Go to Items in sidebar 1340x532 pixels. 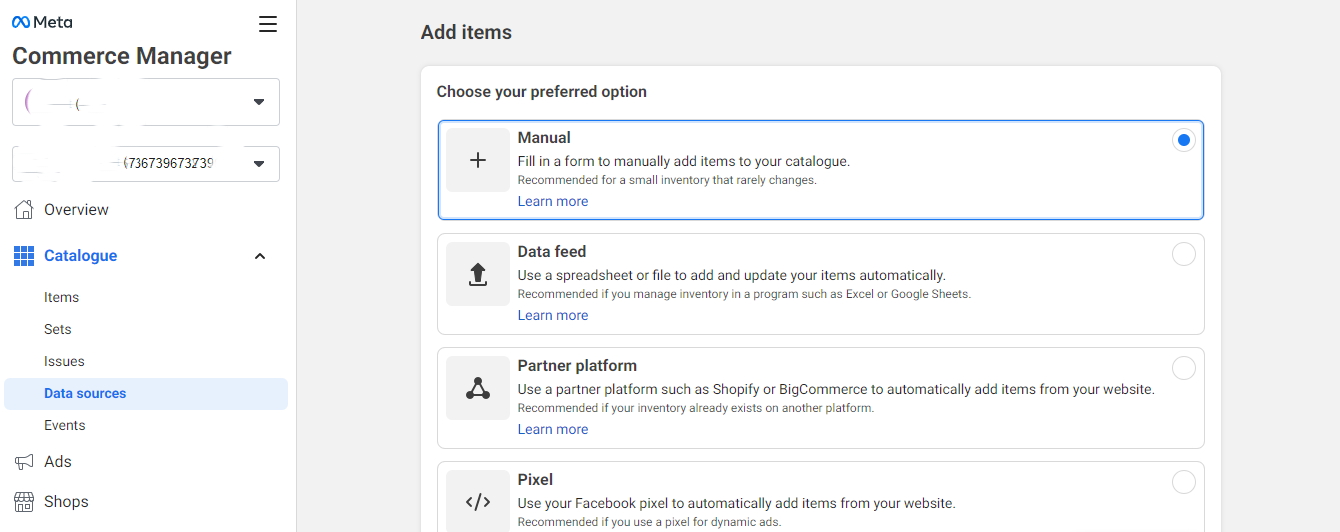tap(61, 297)
